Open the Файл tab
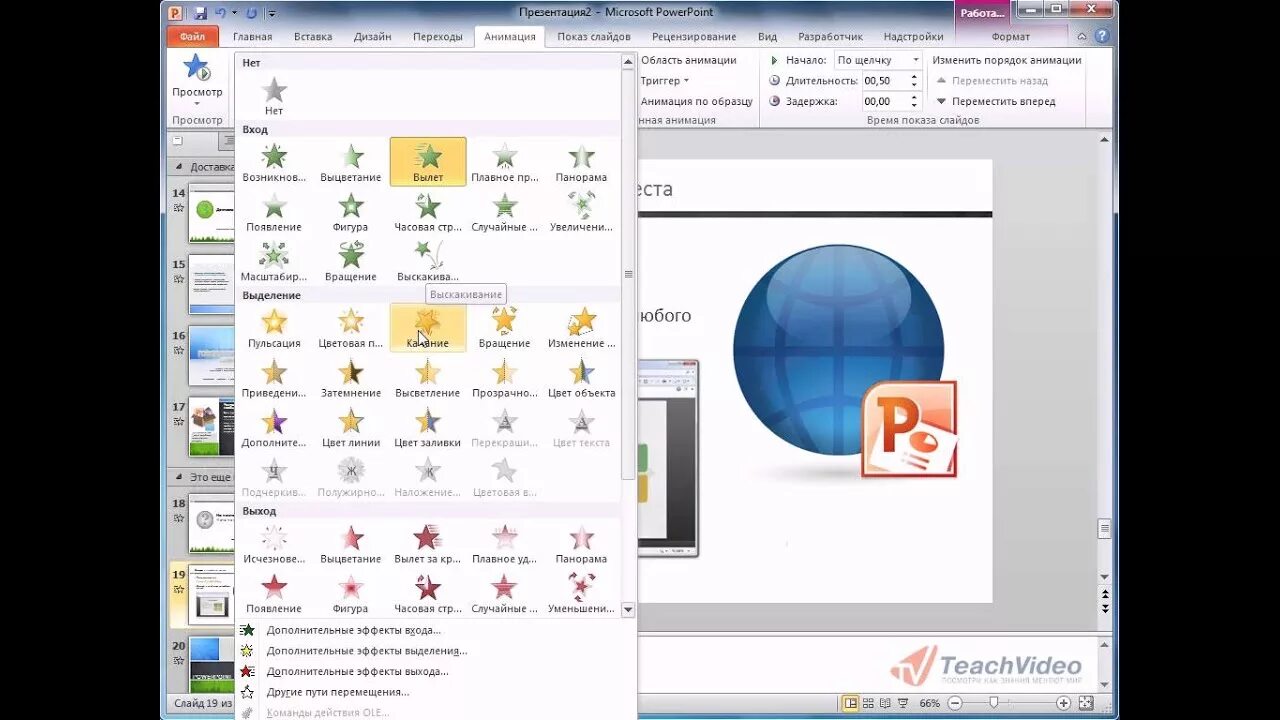Viewport: 1280px width, 720px height. (192, 36)
